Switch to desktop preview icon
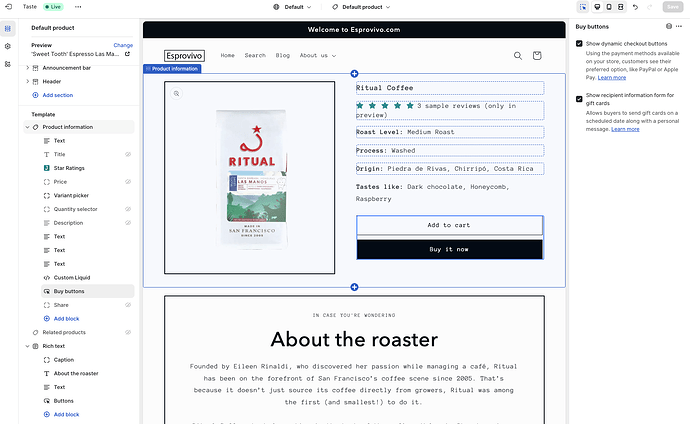 pos(597,7)
